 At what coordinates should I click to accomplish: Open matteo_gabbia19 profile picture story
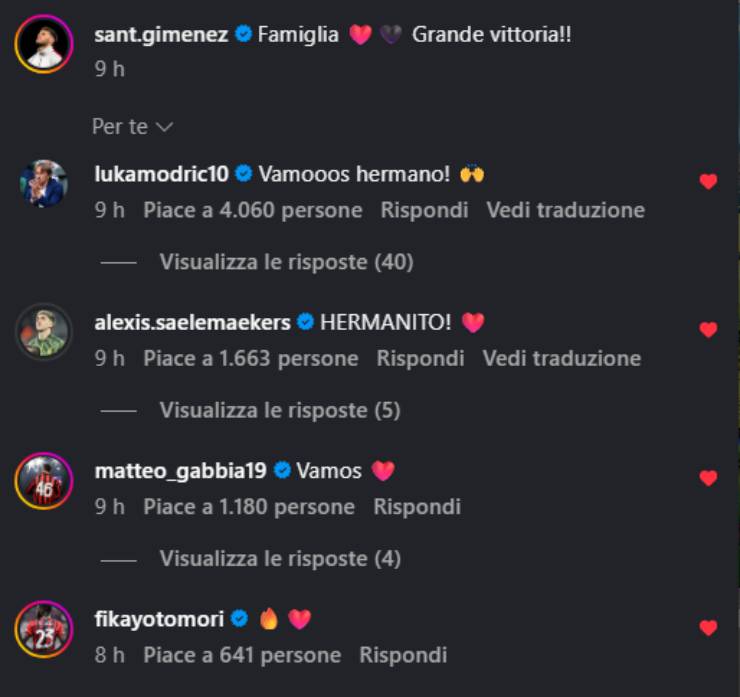pos(44,480)
